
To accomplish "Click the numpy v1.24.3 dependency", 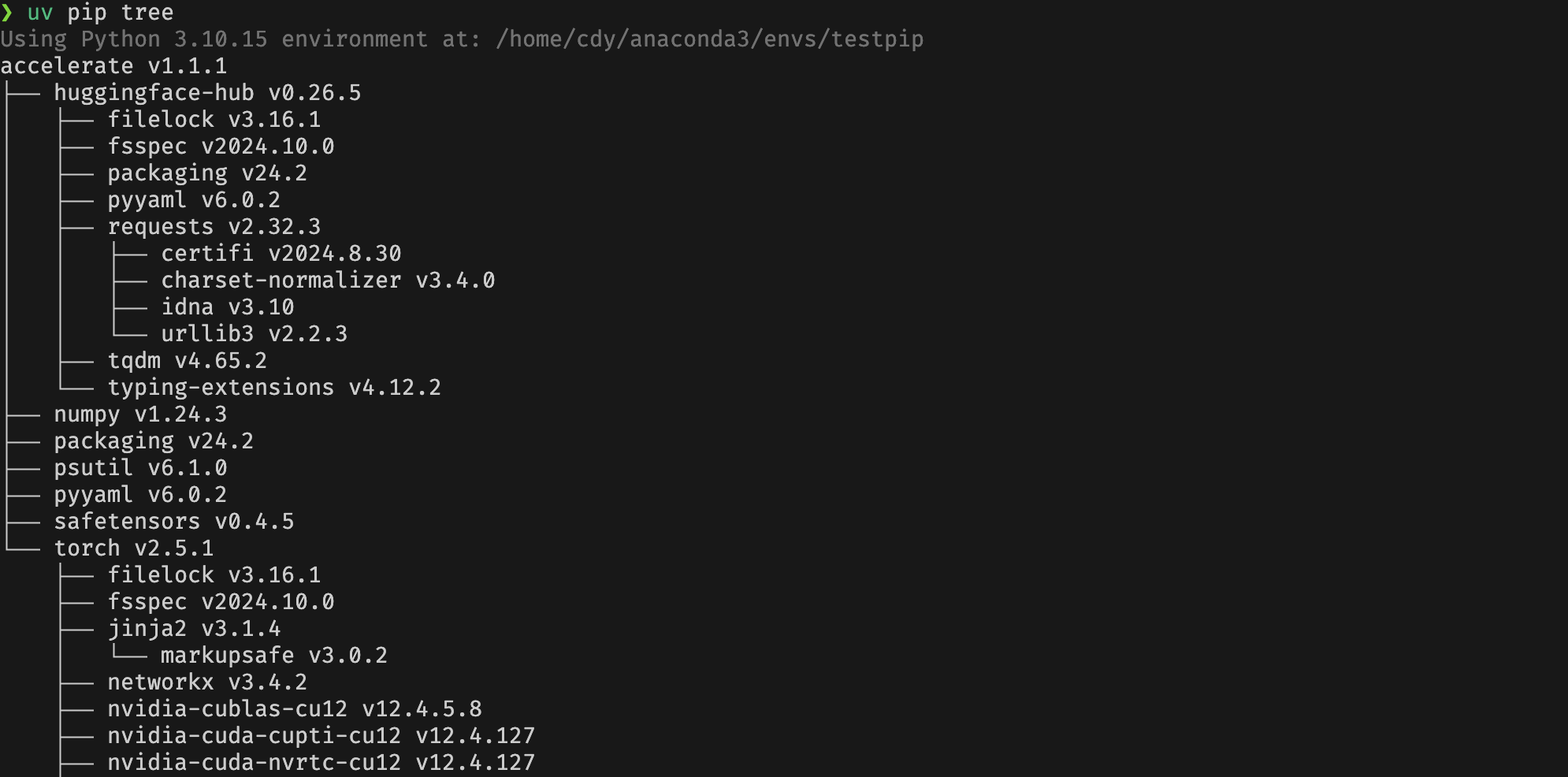I will point(140,415).
